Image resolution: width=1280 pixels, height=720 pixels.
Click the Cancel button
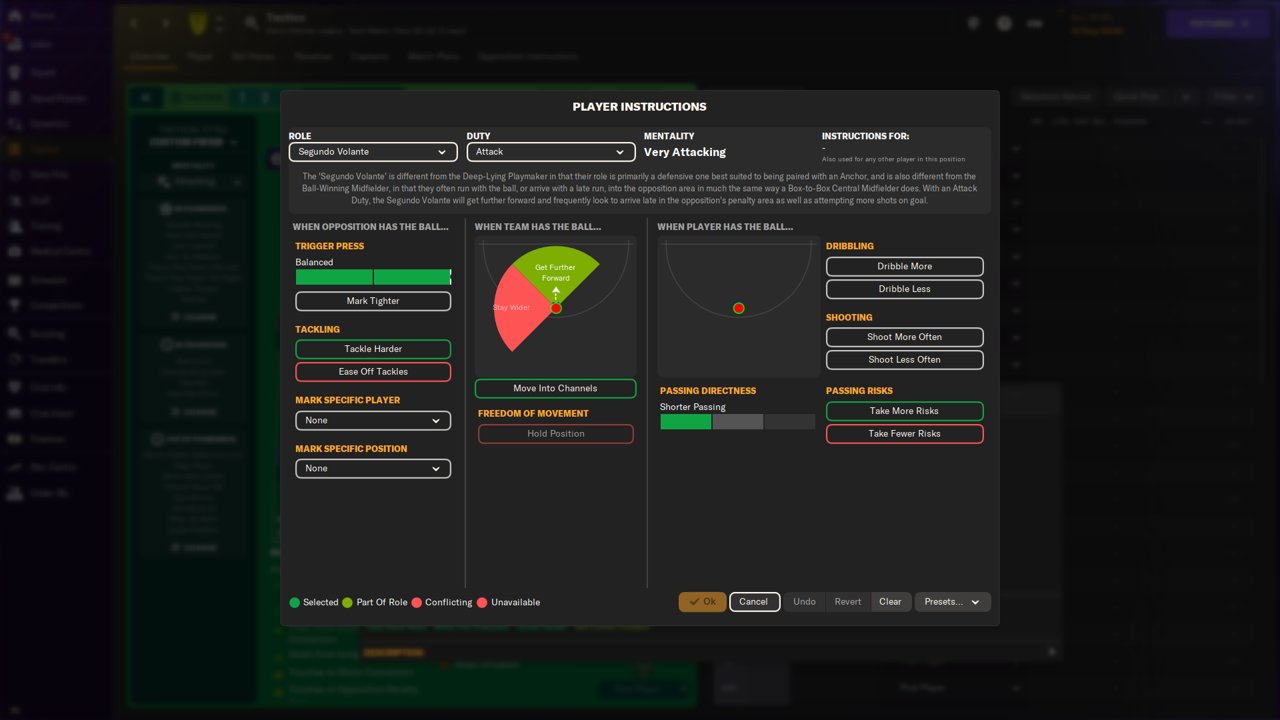(754, 602)
